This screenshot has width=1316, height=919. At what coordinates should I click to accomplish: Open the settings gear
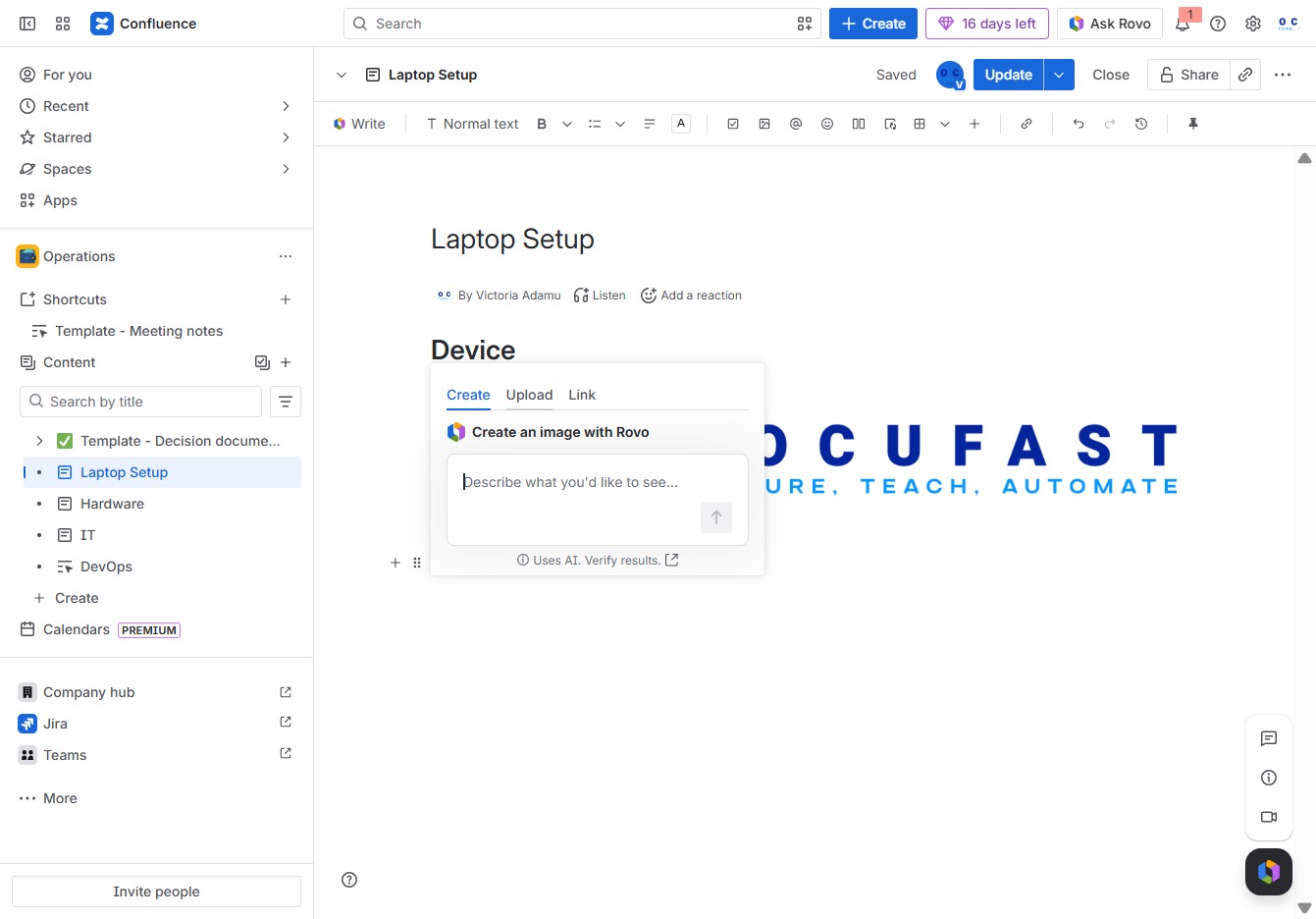point(1253,24)
